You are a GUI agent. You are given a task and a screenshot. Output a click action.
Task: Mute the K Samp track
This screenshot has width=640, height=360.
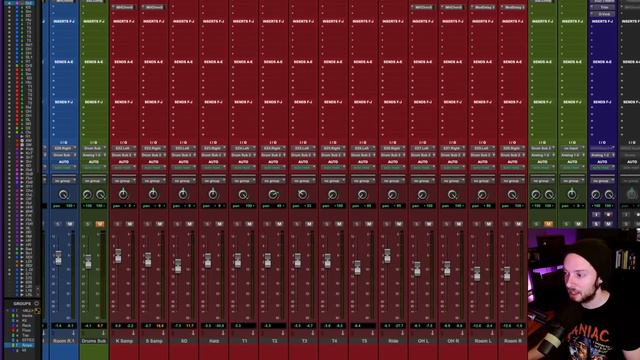click(129, 224)
